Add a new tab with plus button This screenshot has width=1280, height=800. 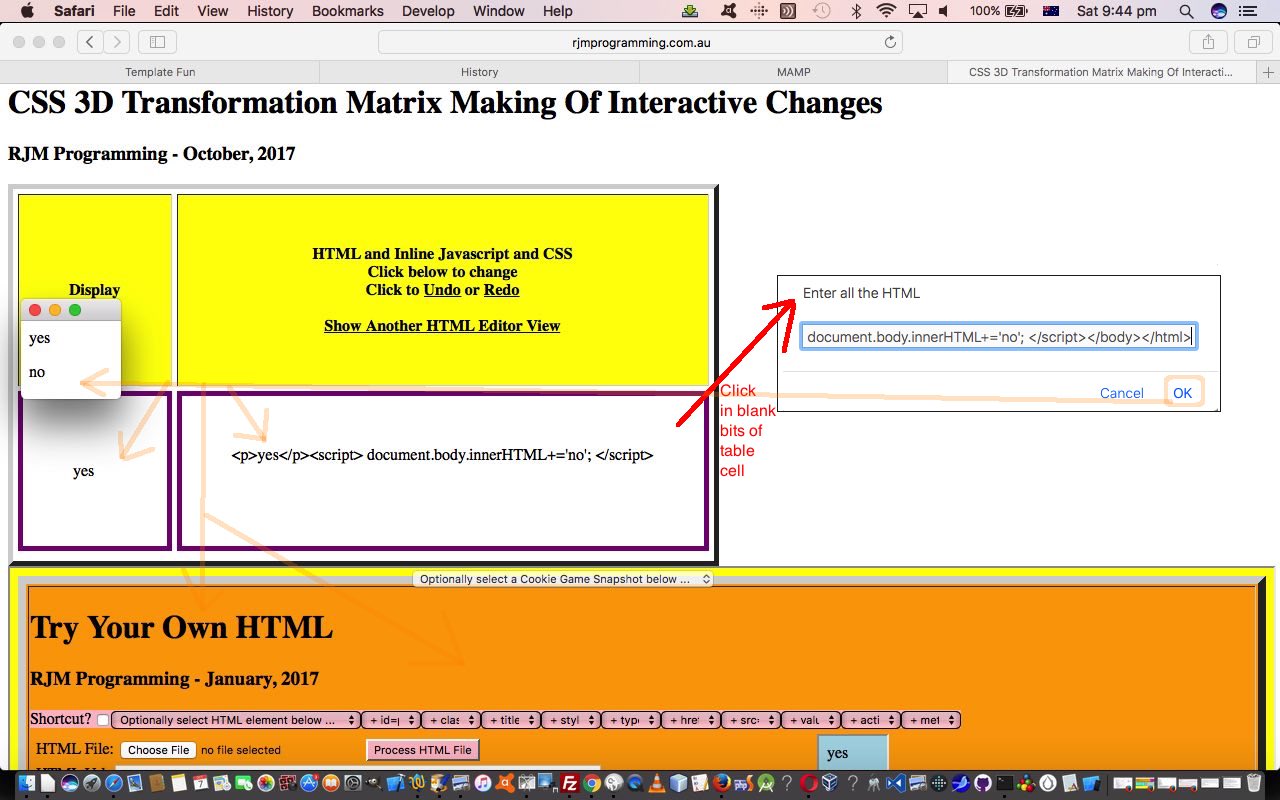tap(1269, 72)
